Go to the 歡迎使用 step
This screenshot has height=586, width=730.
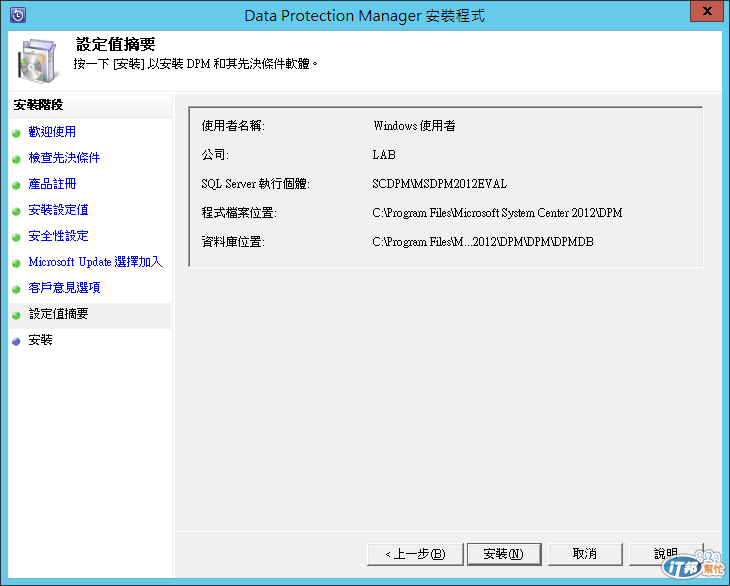coord(52,132)
